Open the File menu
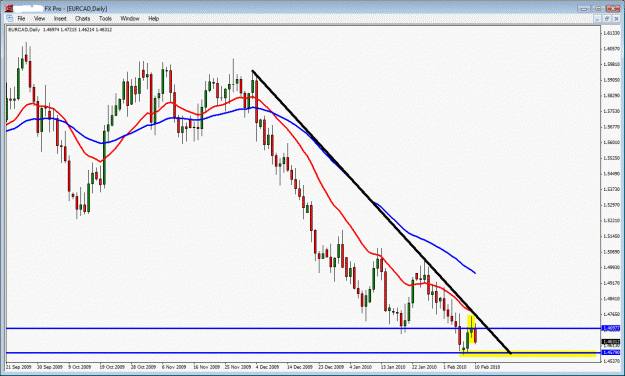 tap(21, 18)
